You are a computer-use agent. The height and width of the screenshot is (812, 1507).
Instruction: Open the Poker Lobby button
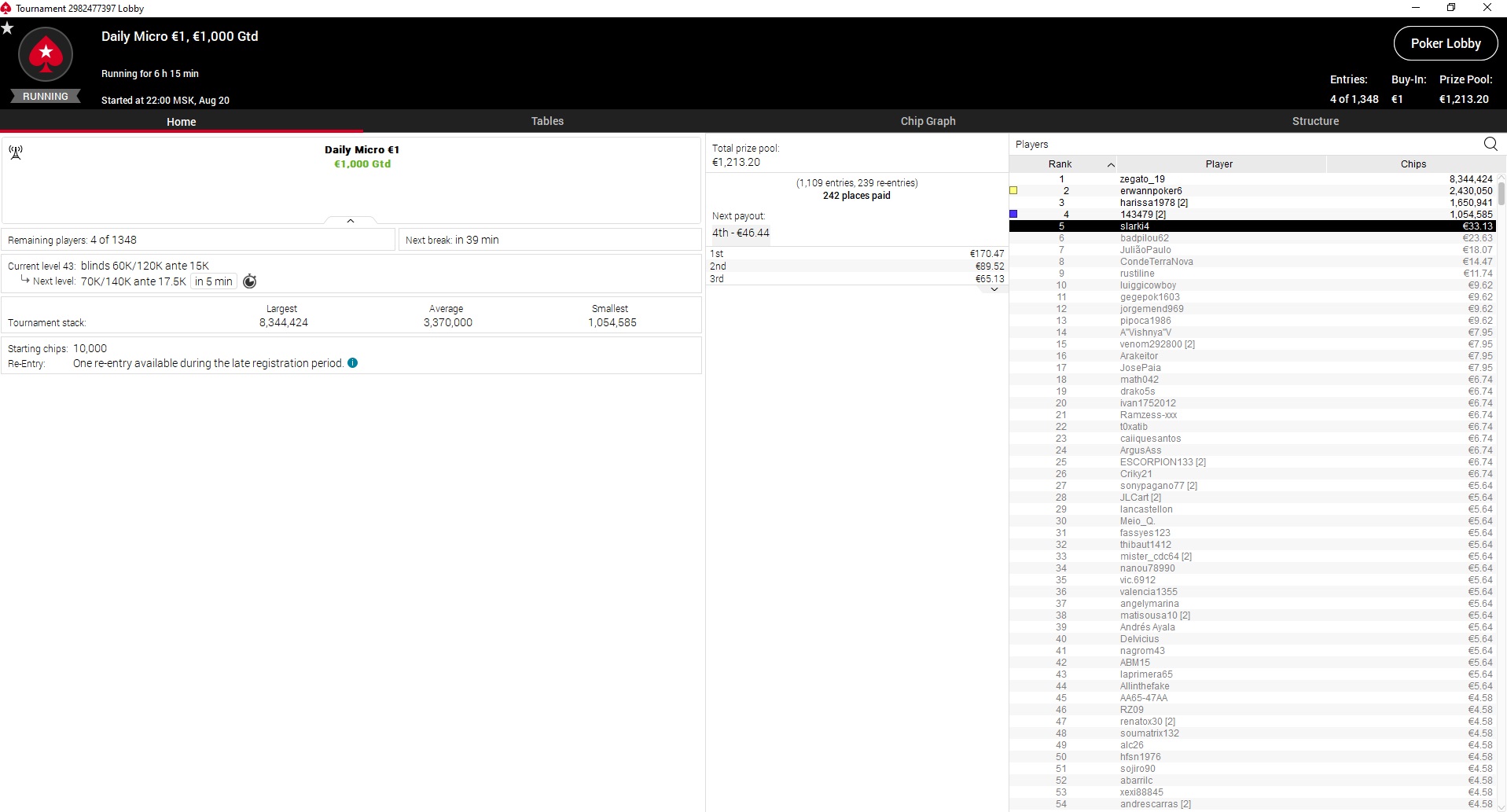[1446, 43]
